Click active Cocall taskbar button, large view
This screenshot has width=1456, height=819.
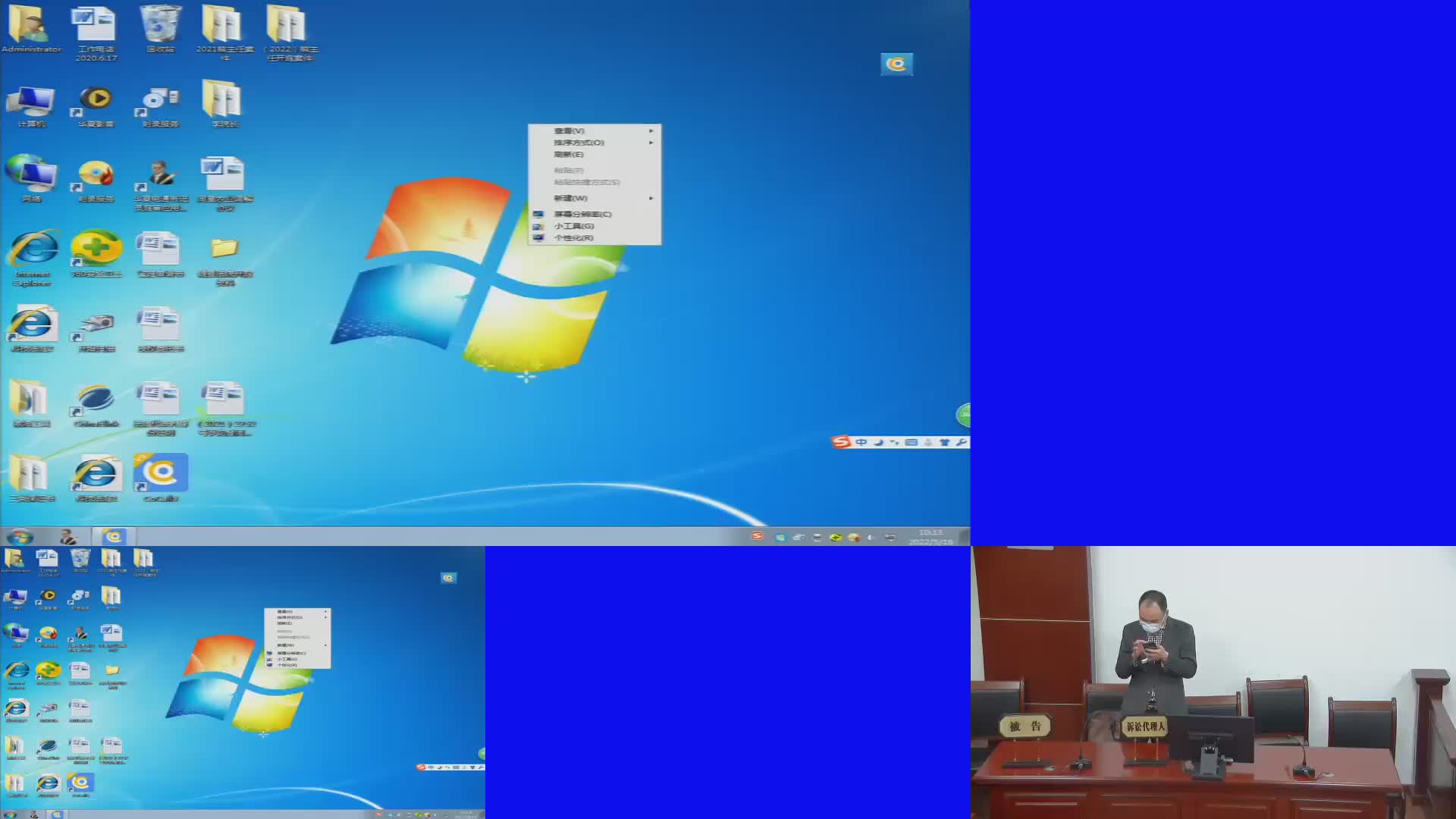click(x=113, y=537)
